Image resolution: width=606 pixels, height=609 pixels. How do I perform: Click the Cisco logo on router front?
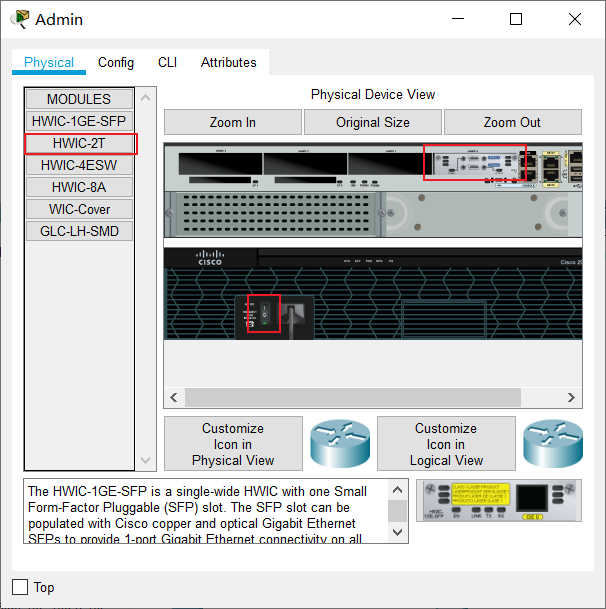210,258
